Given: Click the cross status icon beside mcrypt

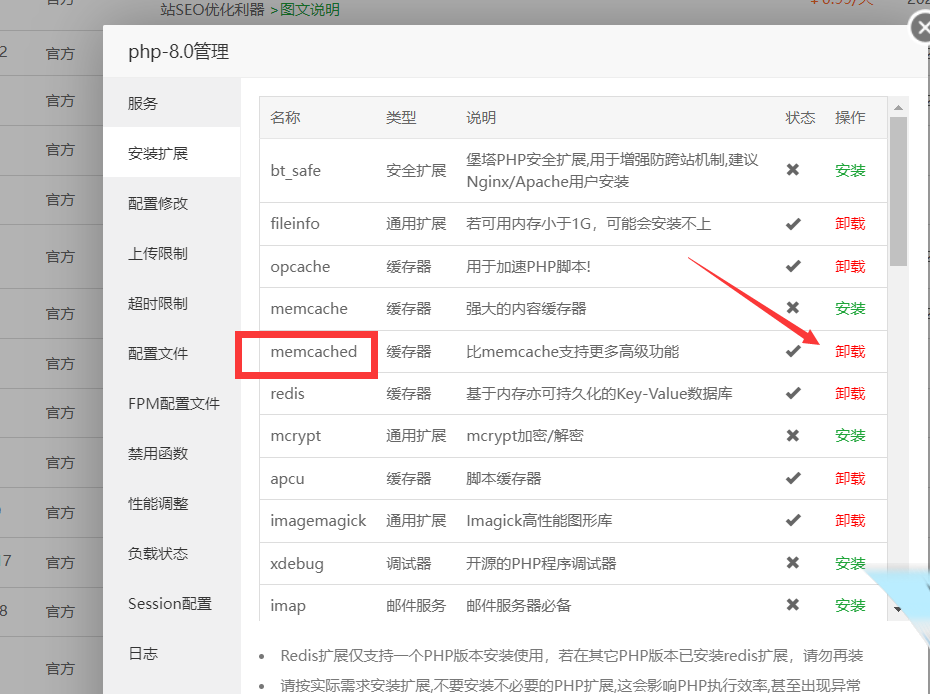Looking at the screenshot, I should click(793, 435).
